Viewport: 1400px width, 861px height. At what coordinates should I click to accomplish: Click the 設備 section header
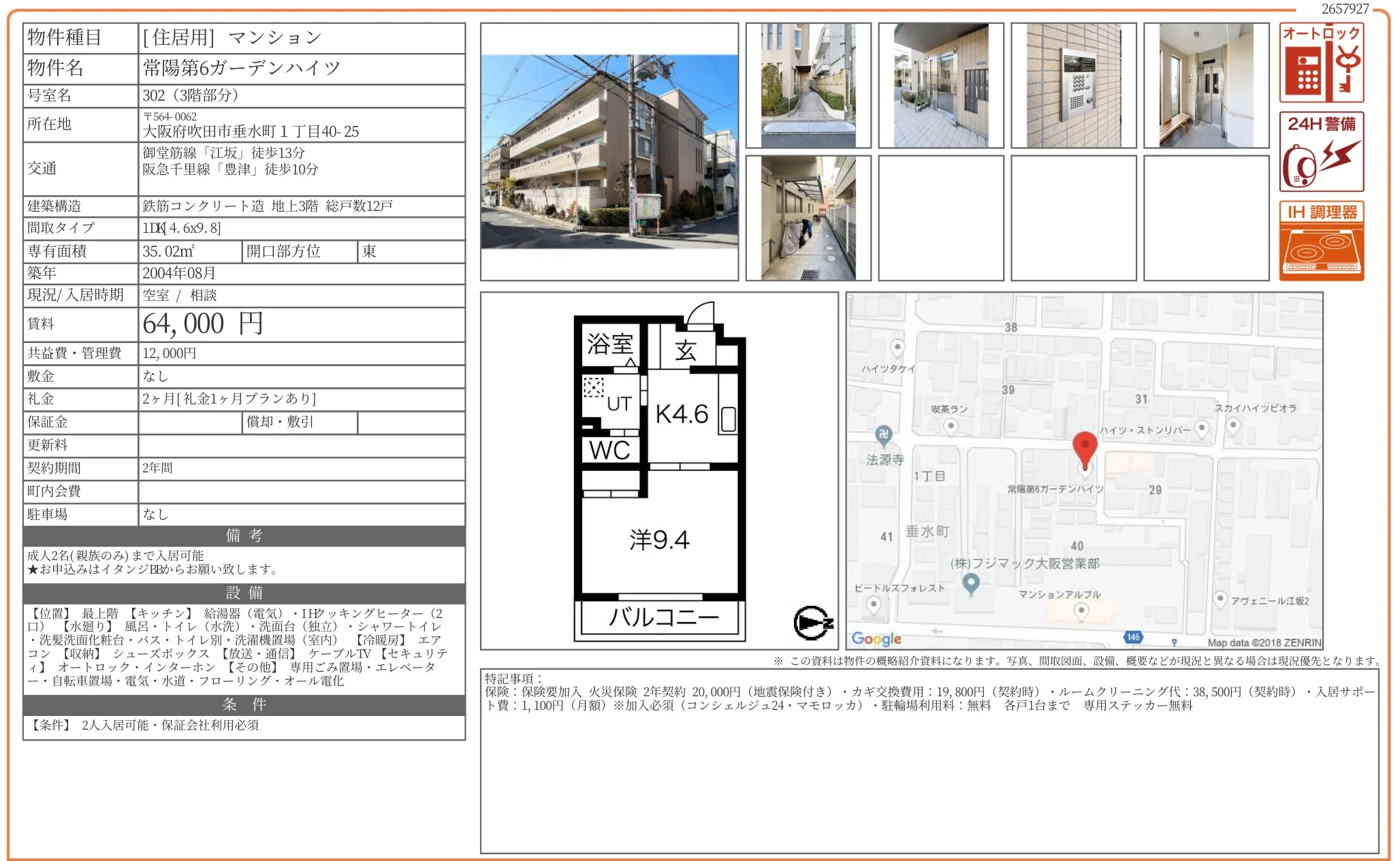coord(244,593)
